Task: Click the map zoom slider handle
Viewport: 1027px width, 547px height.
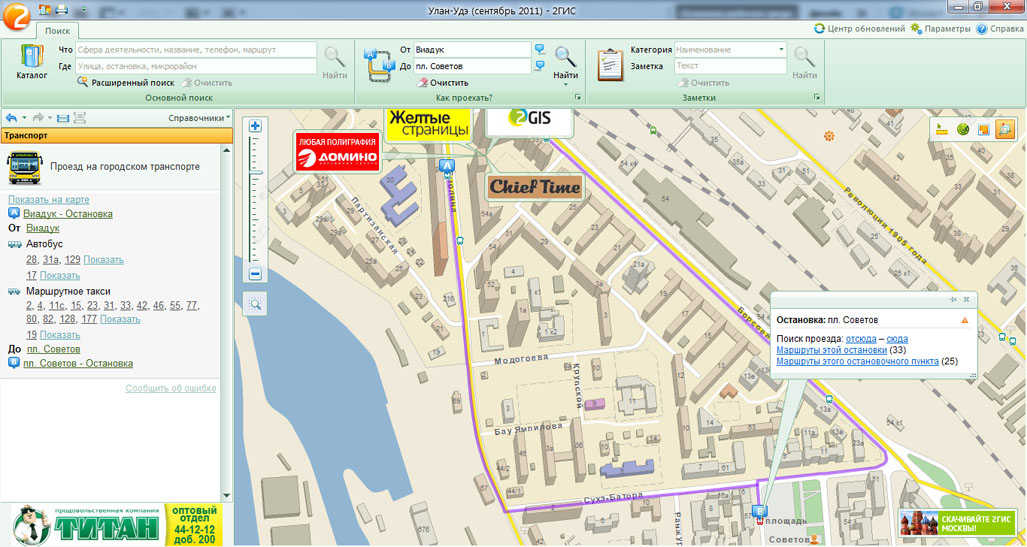Action: [x=255, y=172]
